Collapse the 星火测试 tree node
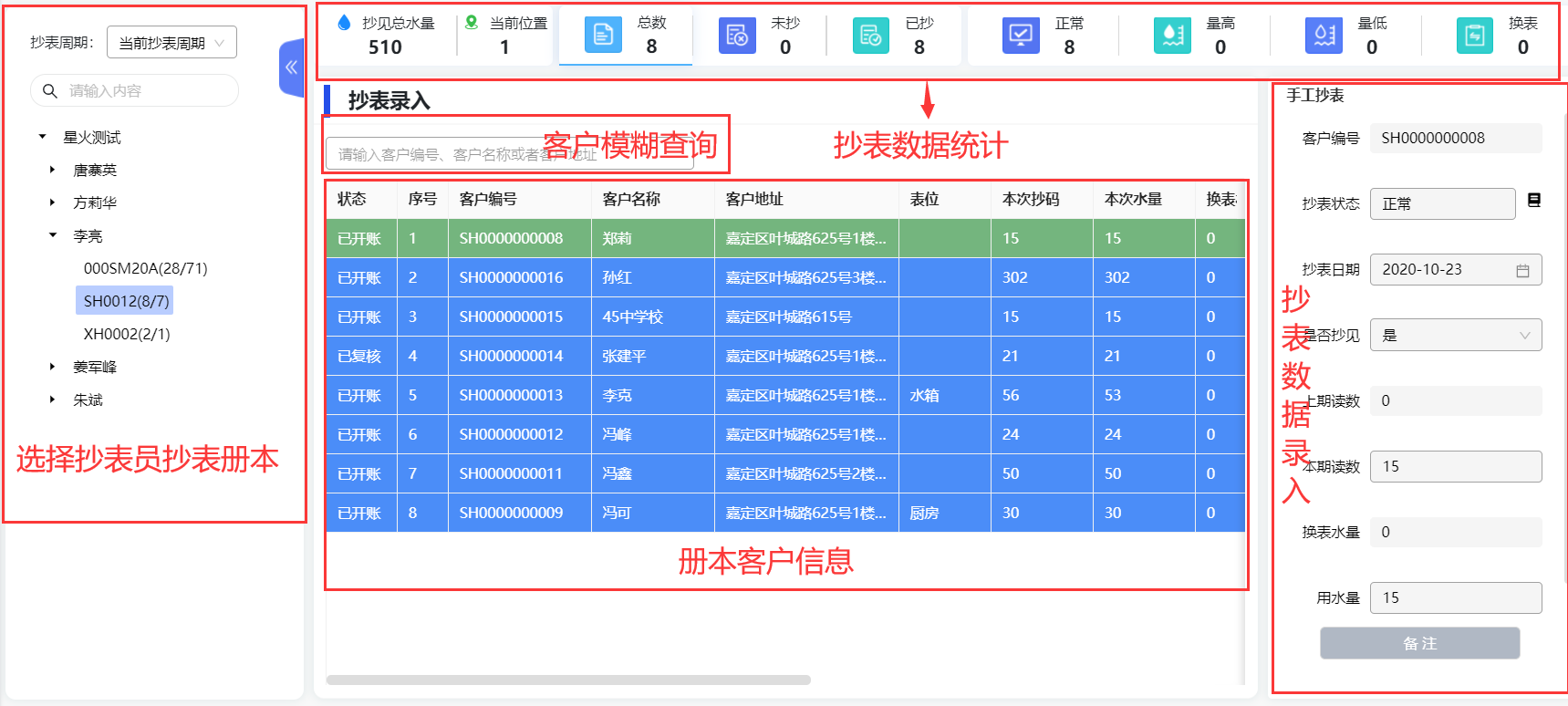Image resolution: width=1568 pixels, height=706 pixels. coord(42,137)
